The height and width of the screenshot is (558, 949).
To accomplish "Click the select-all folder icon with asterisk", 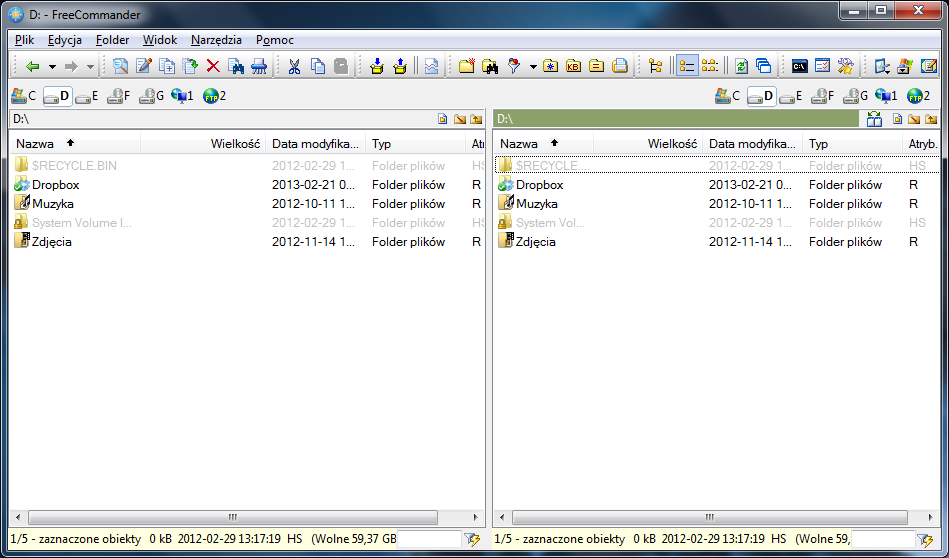I will tap(550, 66).
